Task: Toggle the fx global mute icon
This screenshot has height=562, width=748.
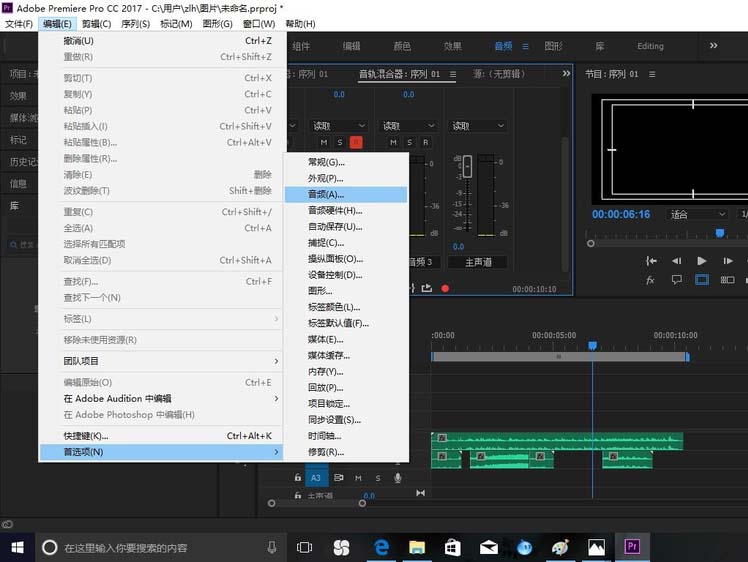Action: pyautogui.click(x=650, y=280)
